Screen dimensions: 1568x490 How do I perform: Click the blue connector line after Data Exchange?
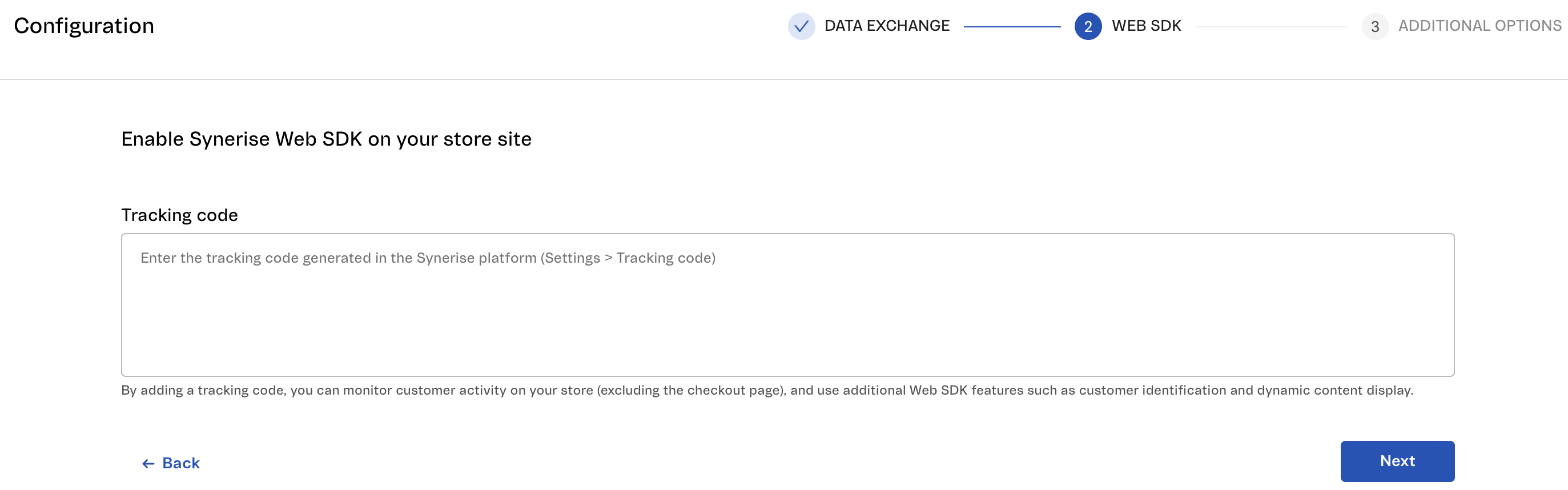(x=1012, y=26)
